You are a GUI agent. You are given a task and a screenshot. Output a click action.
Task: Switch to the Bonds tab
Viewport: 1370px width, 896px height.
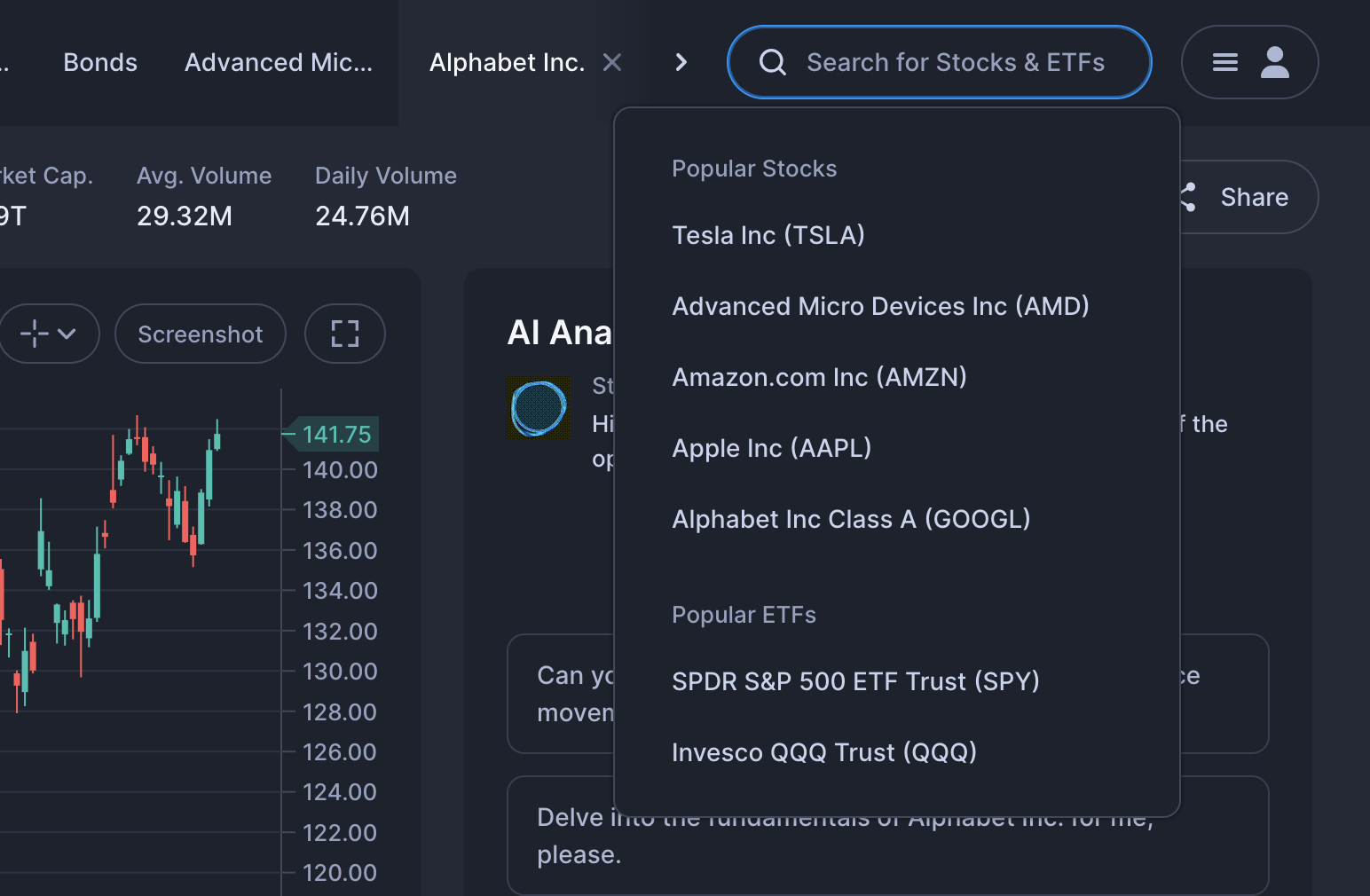[100, 62]
